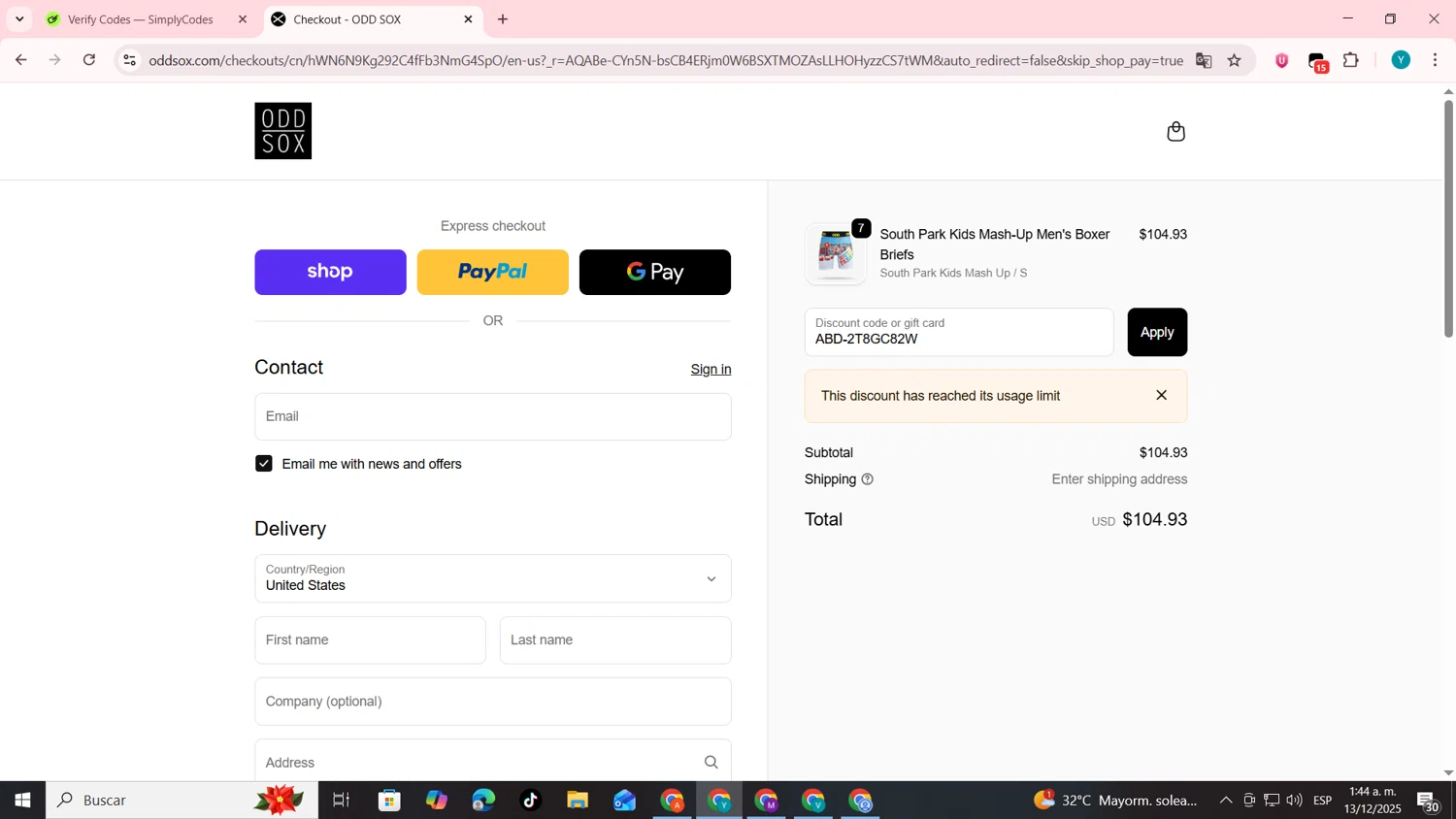1456x819 pixels.
Task: Open extension with 15 badge
Action: pyautogui.click(x=1317, y=61)
